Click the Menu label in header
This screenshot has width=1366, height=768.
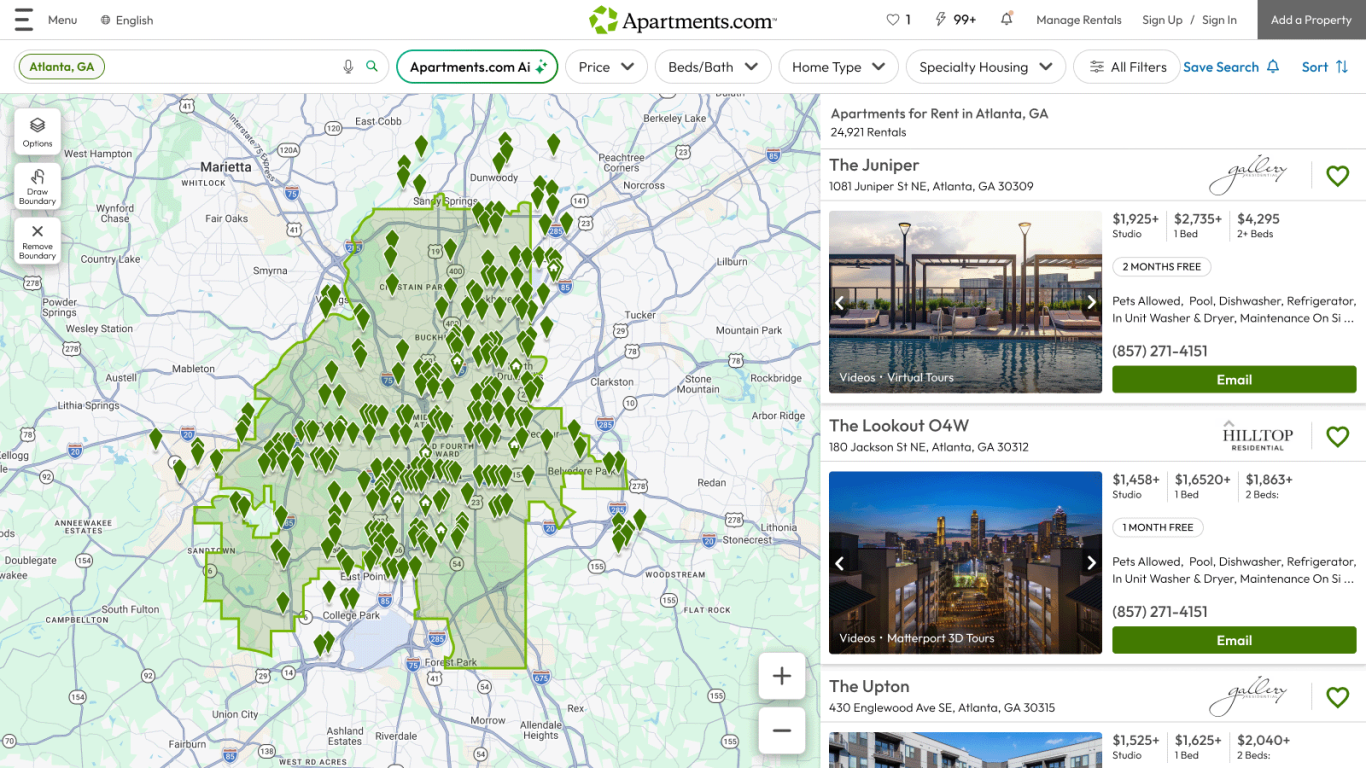click(x=62, y=20)
